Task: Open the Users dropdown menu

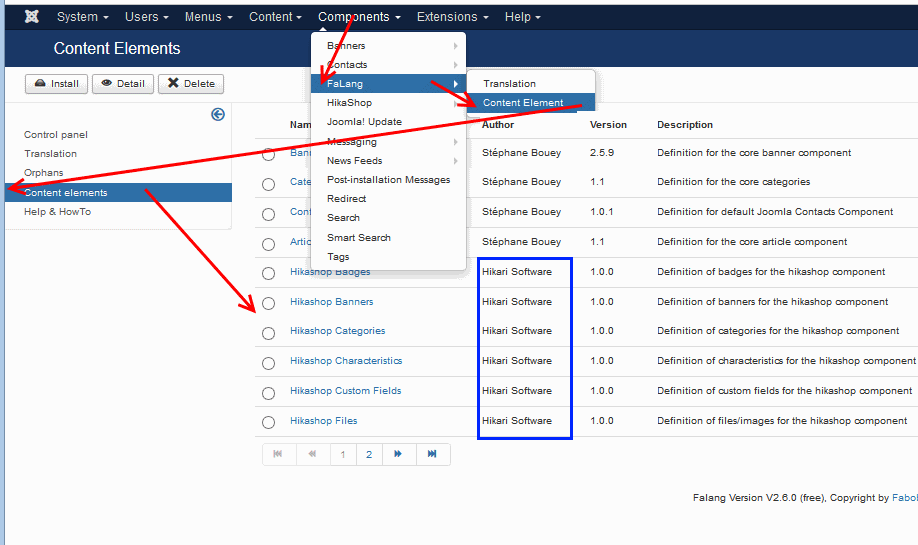Action: click(x=146, y=16)
